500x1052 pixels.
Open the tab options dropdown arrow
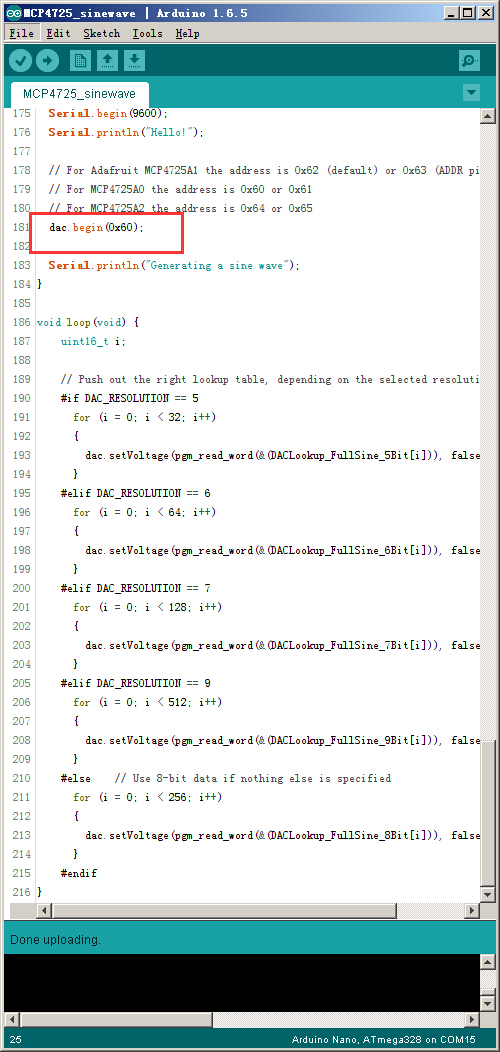tap(472, 93)
